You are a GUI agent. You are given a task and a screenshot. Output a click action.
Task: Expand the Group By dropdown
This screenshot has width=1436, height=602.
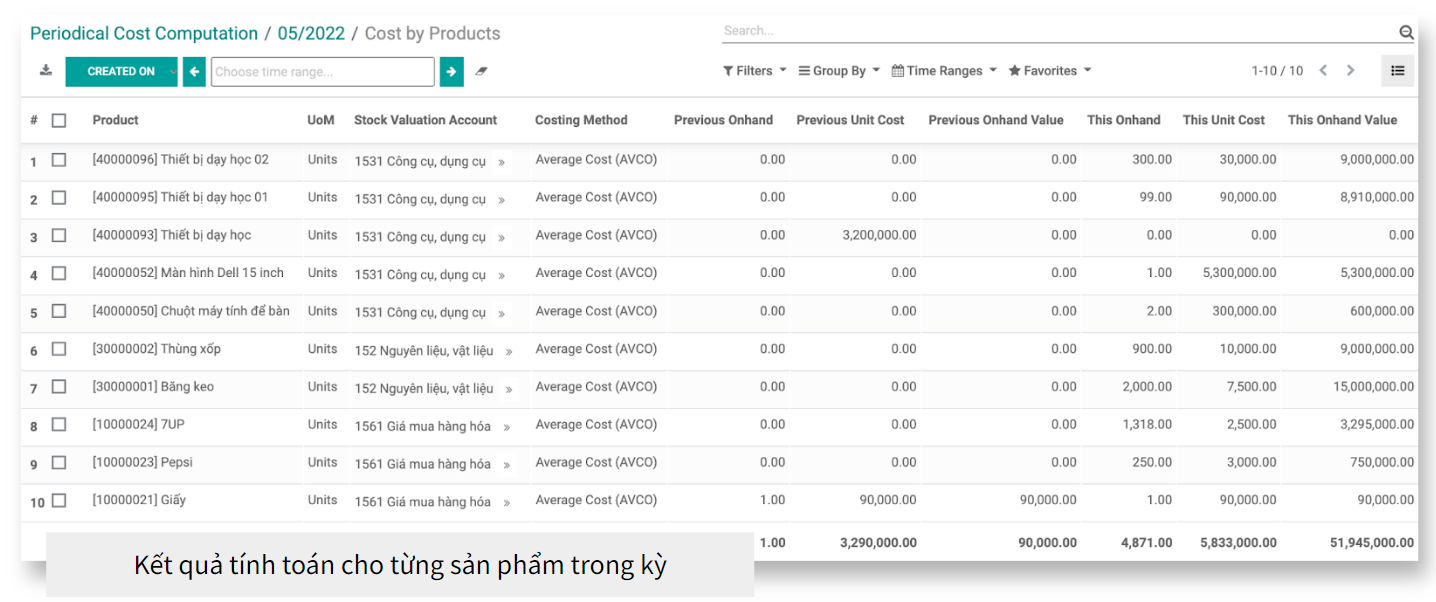tap(839, 71)
